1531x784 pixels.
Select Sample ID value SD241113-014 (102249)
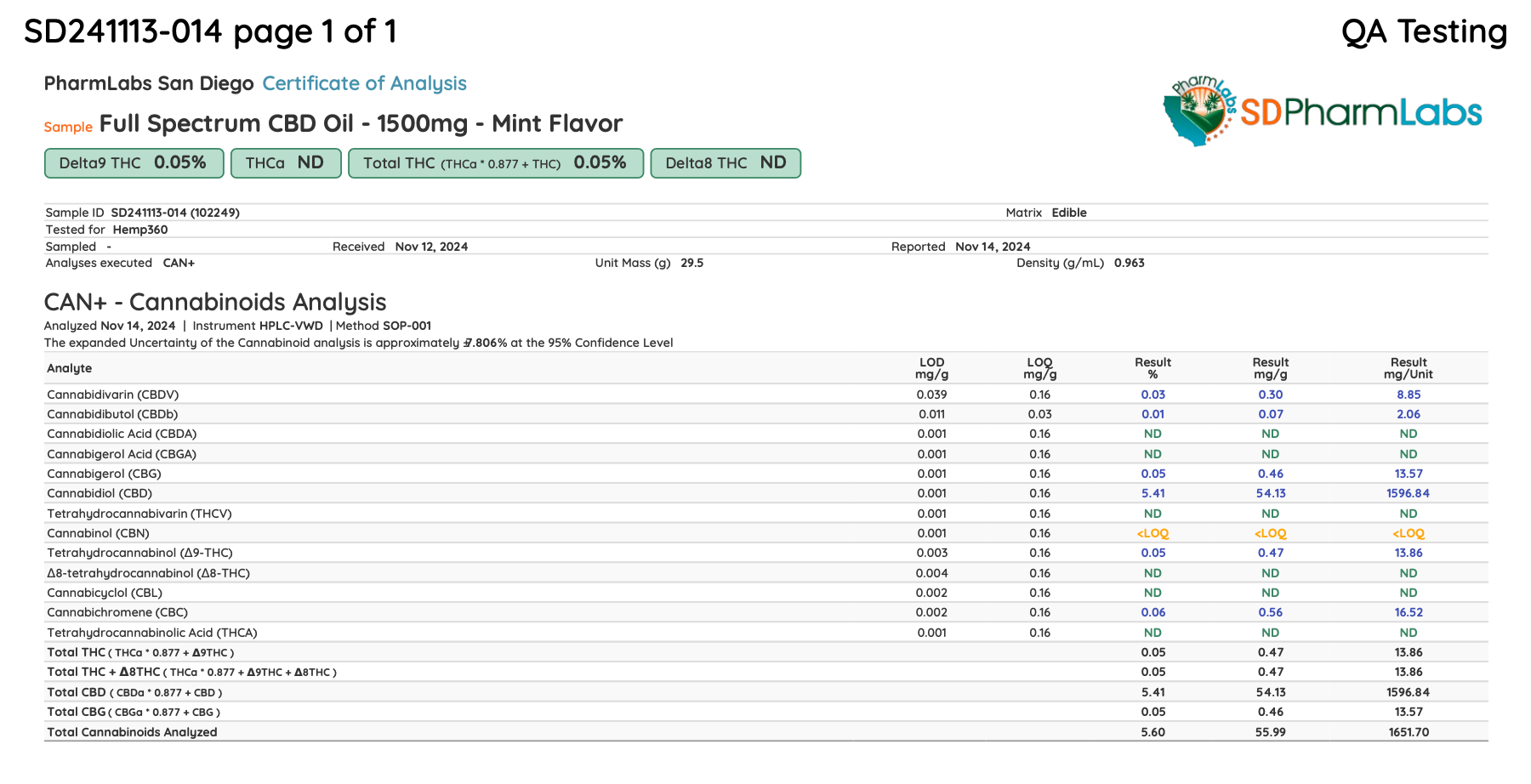(175, 213)
